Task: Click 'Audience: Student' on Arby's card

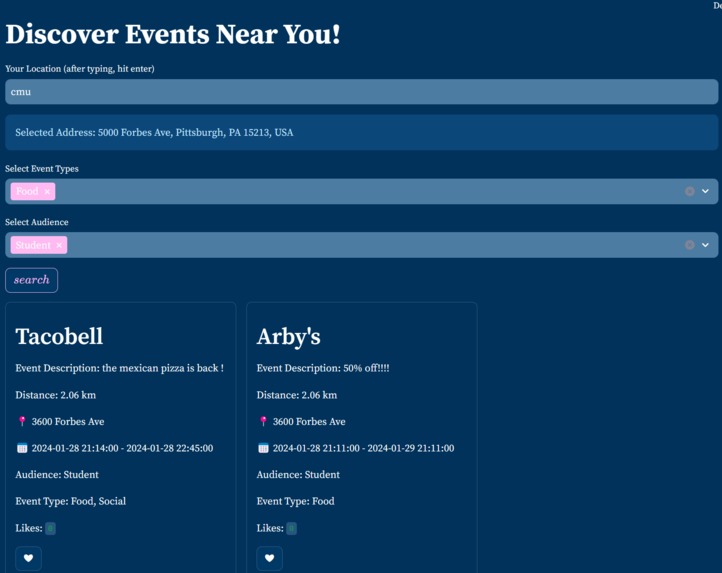Action: click(x=298, y=474)
